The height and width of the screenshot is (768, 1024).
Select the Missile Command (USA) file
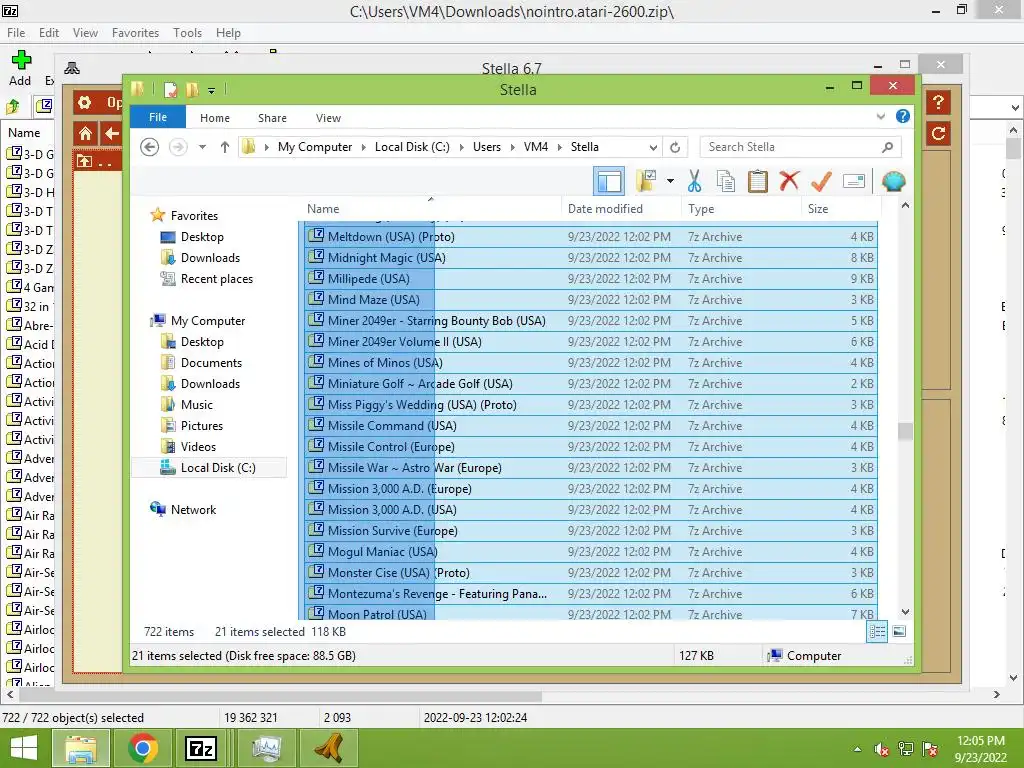(x=591, y=426)
